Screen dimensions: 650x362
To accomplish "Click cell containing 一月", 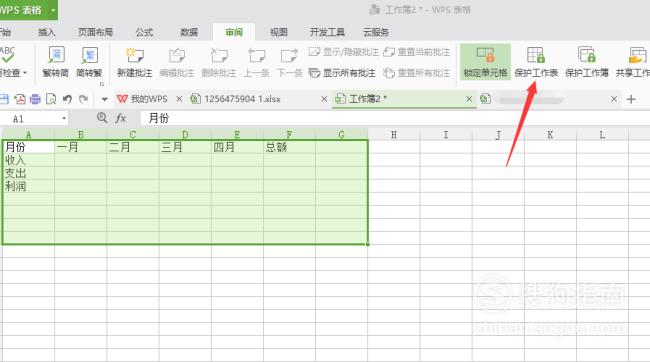I will coord(80,147).
